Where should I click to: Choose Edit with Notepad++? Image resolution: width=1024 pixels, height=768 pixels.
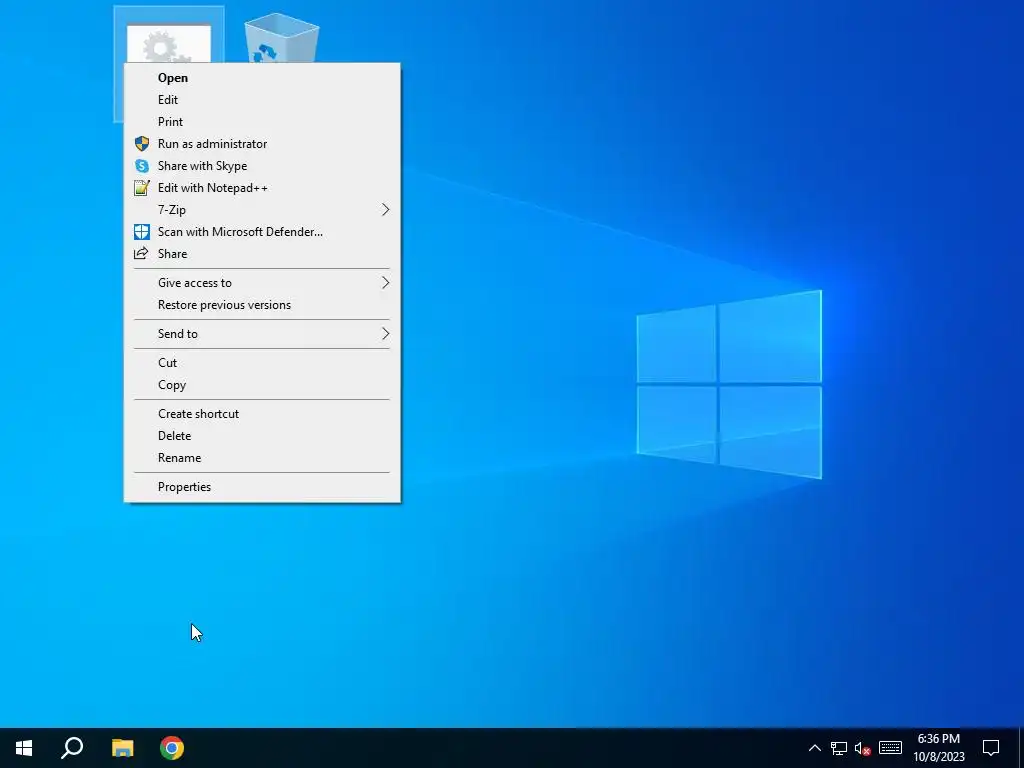click(x=262, y=188)
